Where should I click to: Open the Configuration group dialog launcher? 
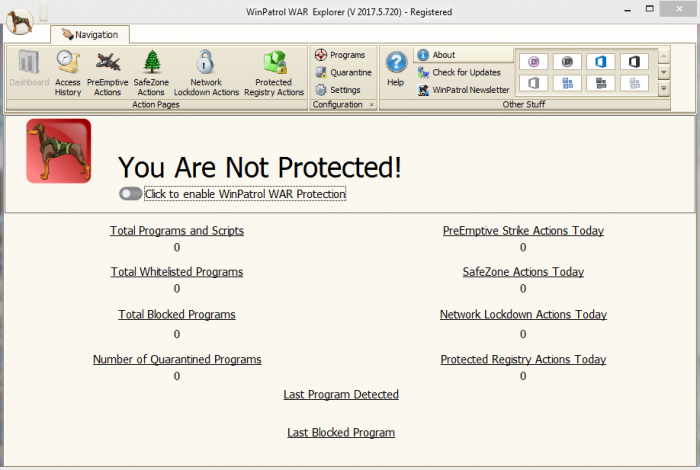coord(371,104)
